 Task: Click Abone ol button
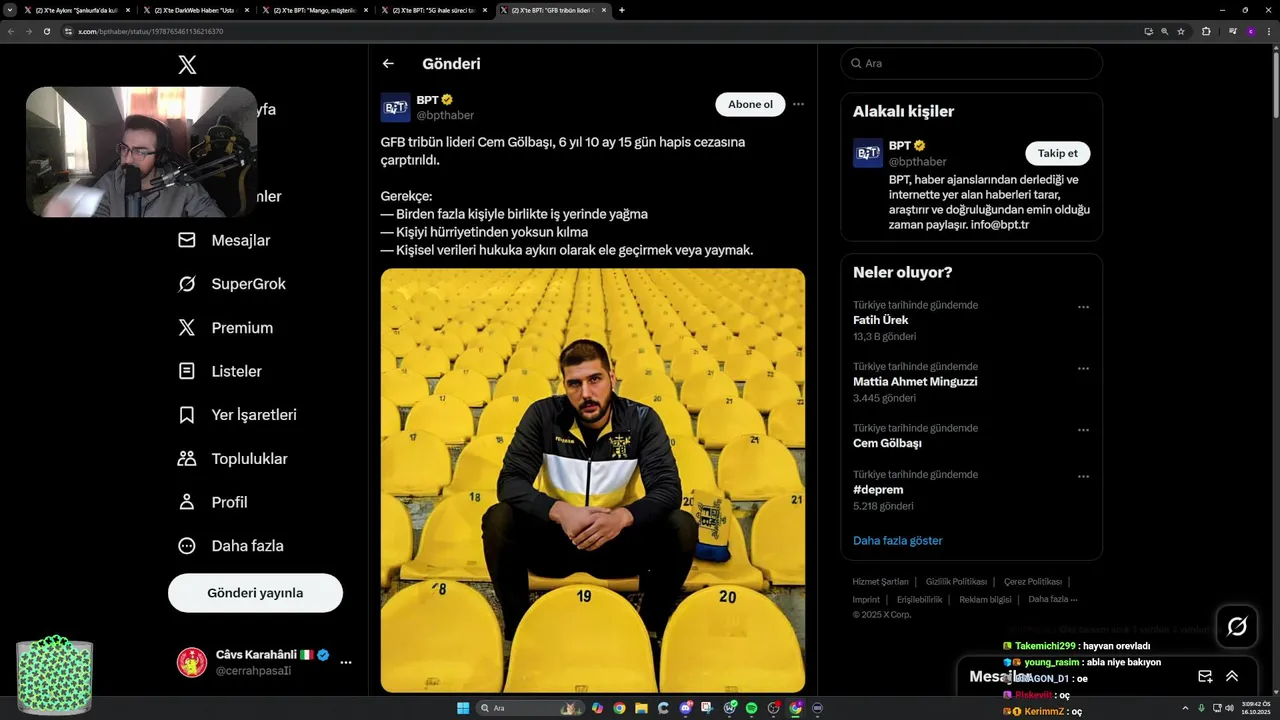750,104
